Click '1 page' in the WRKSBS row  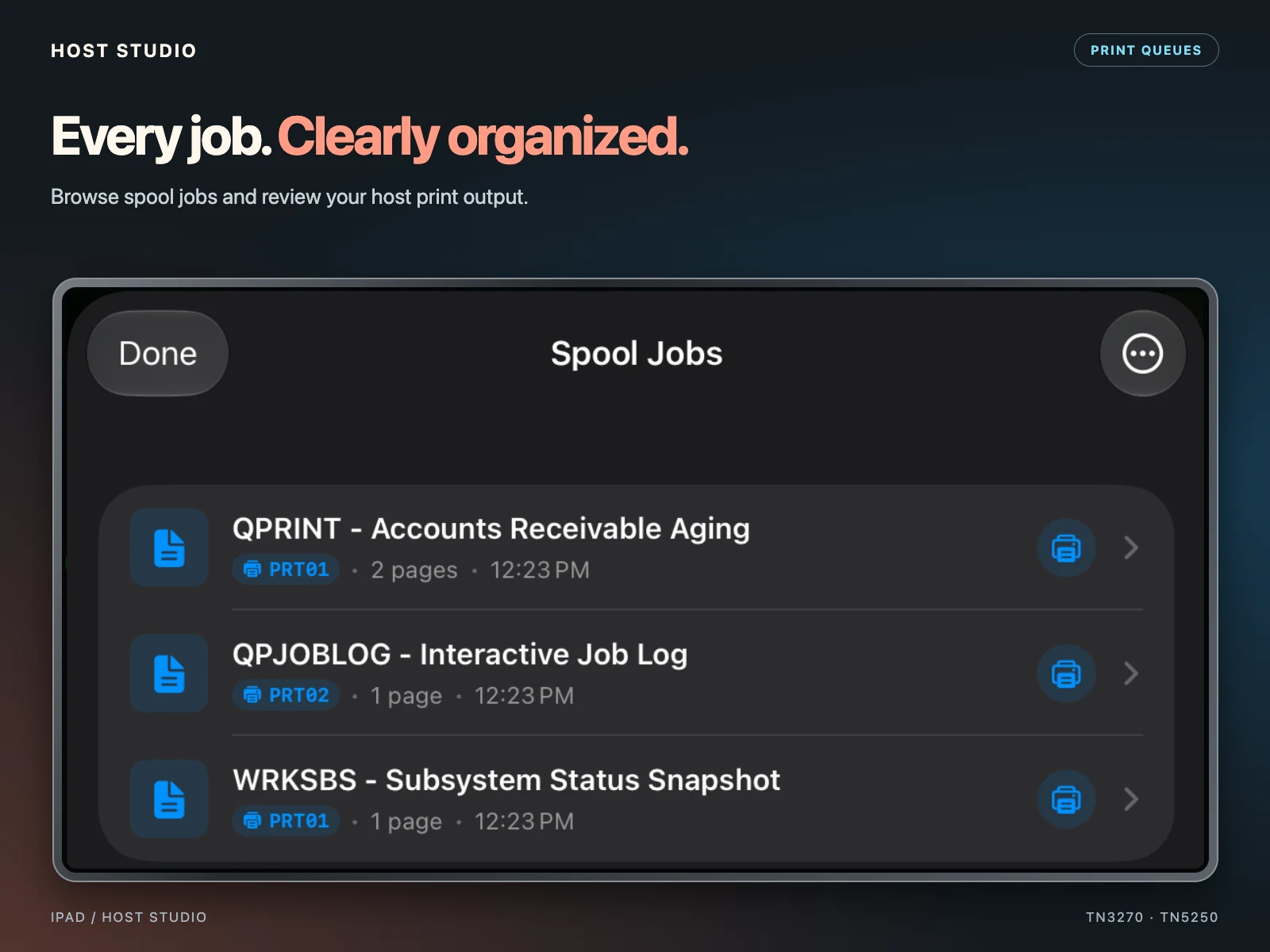pos(406,822)
